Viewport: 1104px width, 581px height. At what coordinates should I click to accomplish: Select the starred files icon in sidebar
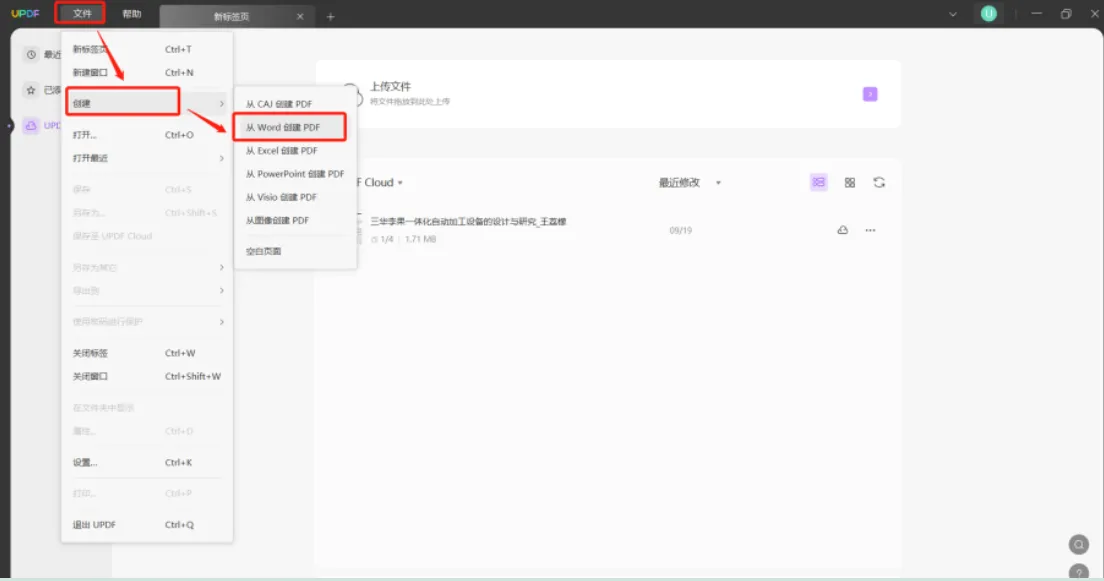pos(31,90)
